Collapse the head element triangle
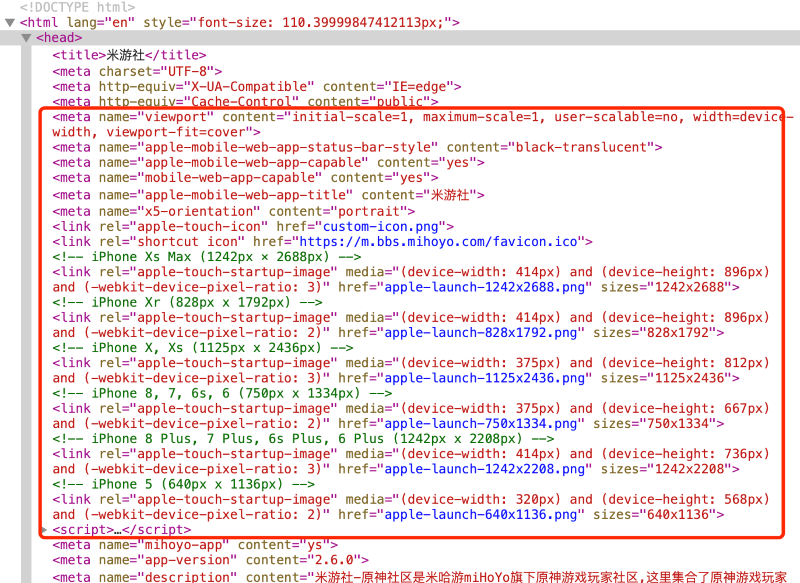The width and height of the screenshot is (800, 583). click(x=26, y=38)
